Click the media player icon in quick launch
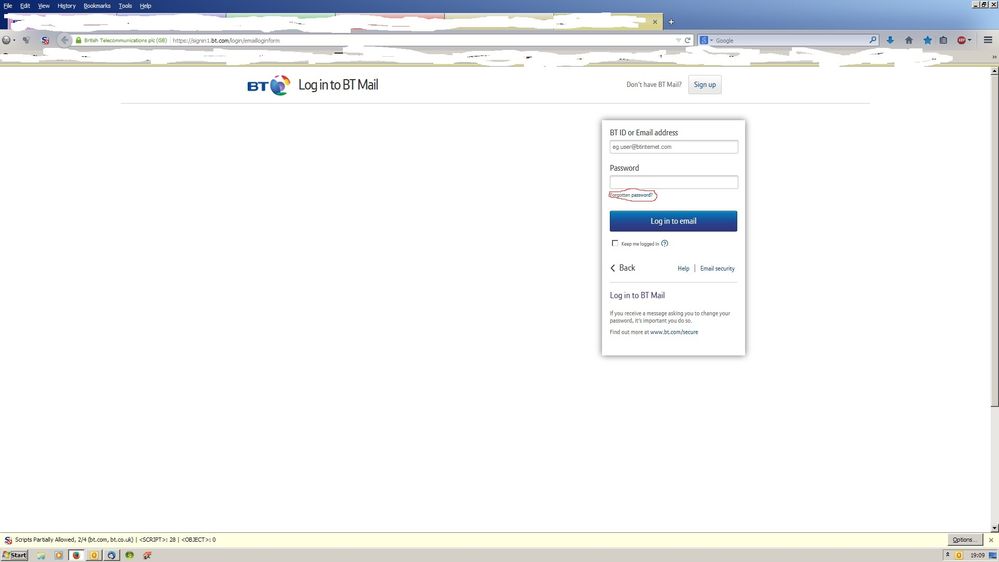999x562 pixels. point(59,555)
